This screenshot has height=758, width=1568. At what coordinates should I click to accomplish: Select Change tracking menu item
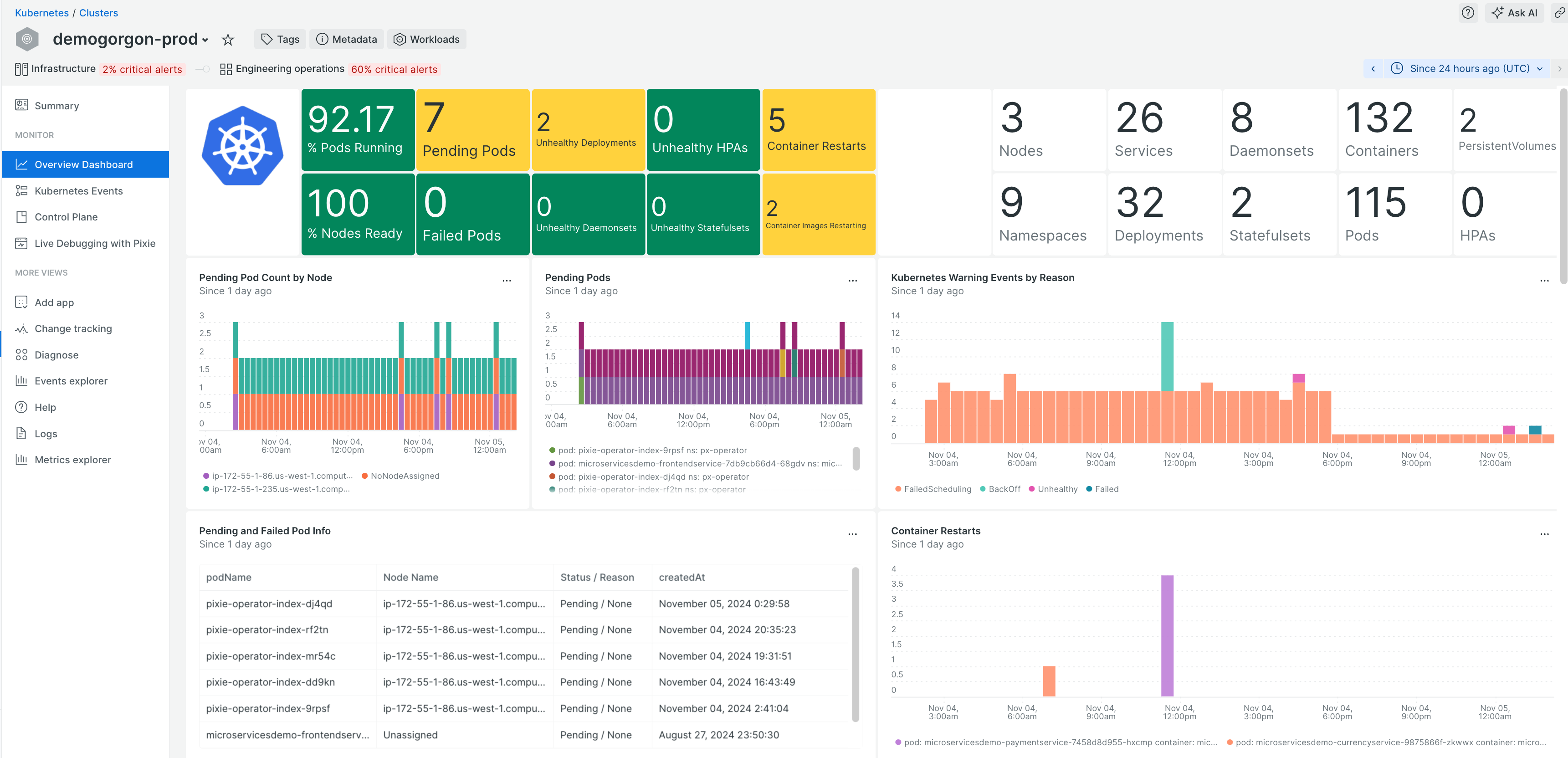point(85,328)
